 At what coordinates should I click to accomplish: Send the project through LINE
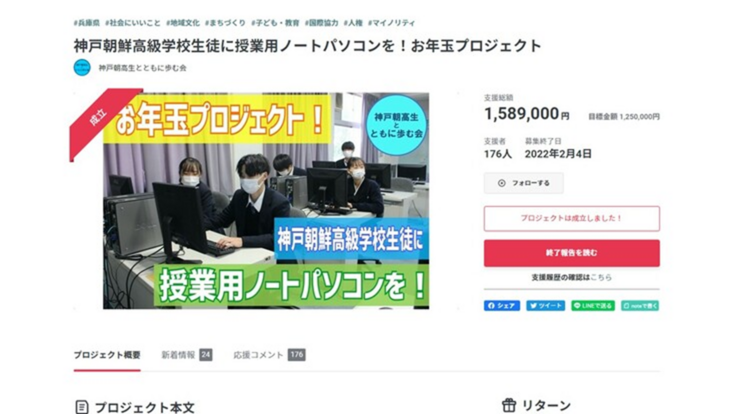click(593, 306)
